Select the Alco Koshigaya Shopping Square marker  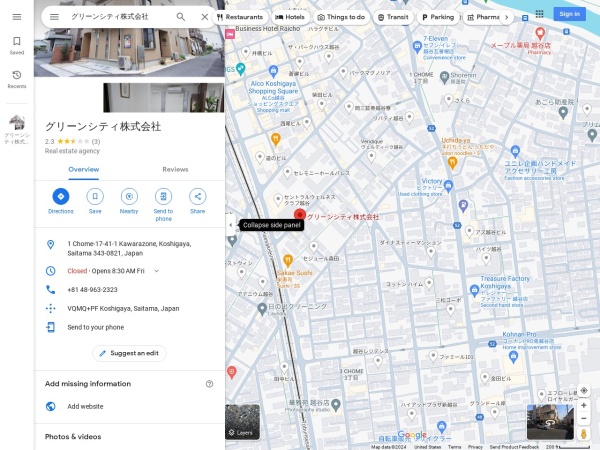pyautogui.click(x=273, y=70)
